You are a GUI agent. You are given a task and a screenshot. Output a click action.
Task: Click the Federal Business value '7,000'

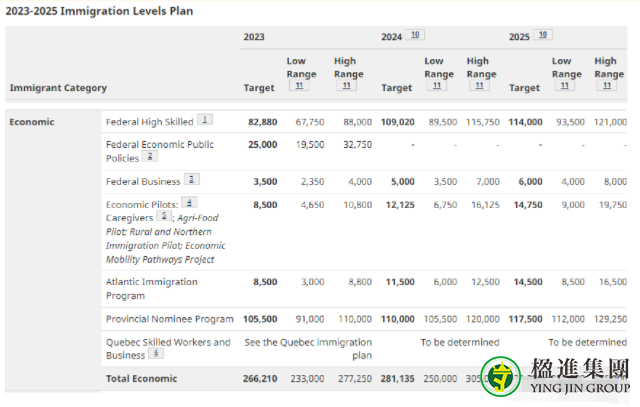point(488,182)
